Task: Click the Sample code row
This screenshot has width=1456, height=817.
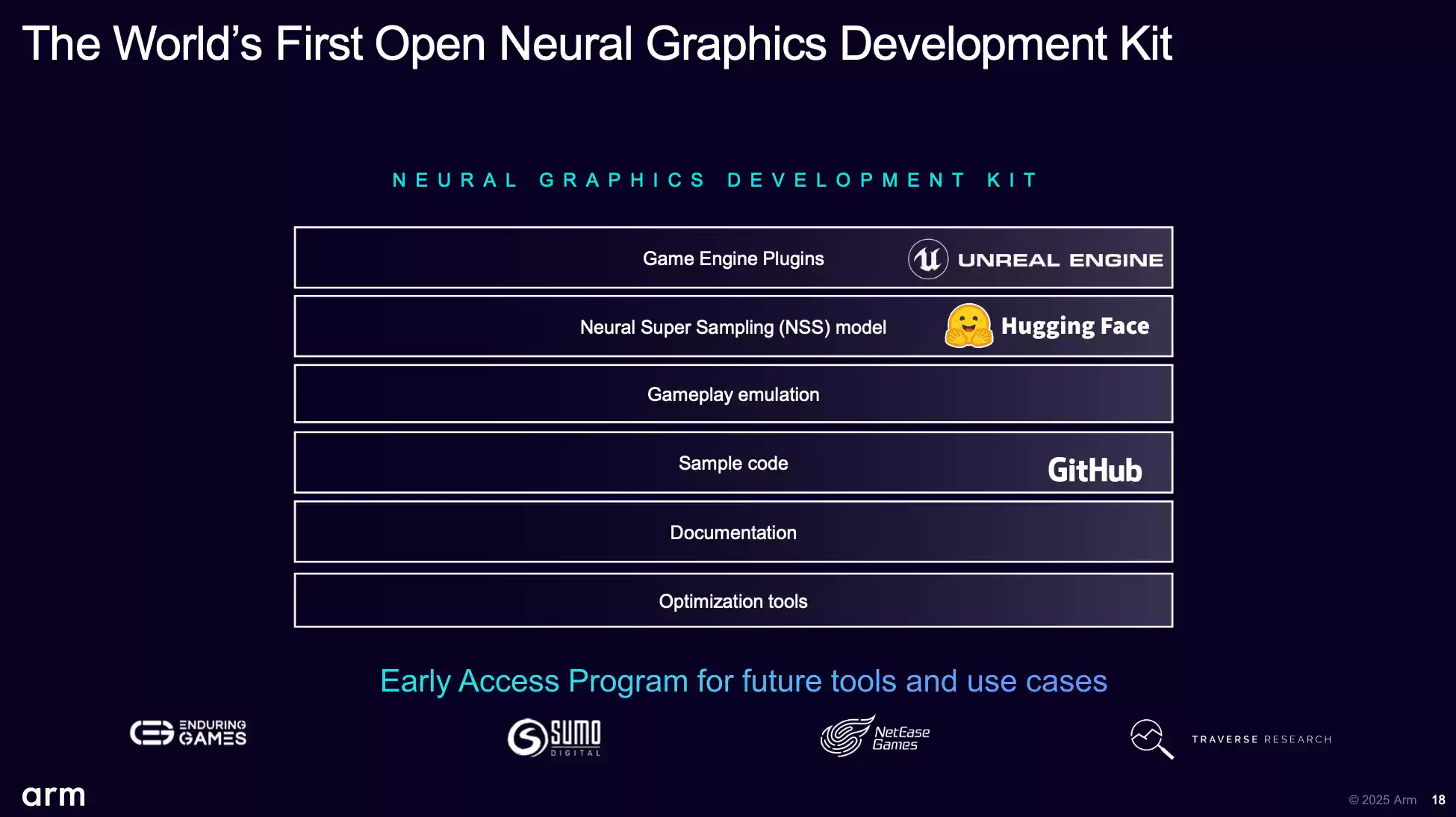Action: [732, 463]
